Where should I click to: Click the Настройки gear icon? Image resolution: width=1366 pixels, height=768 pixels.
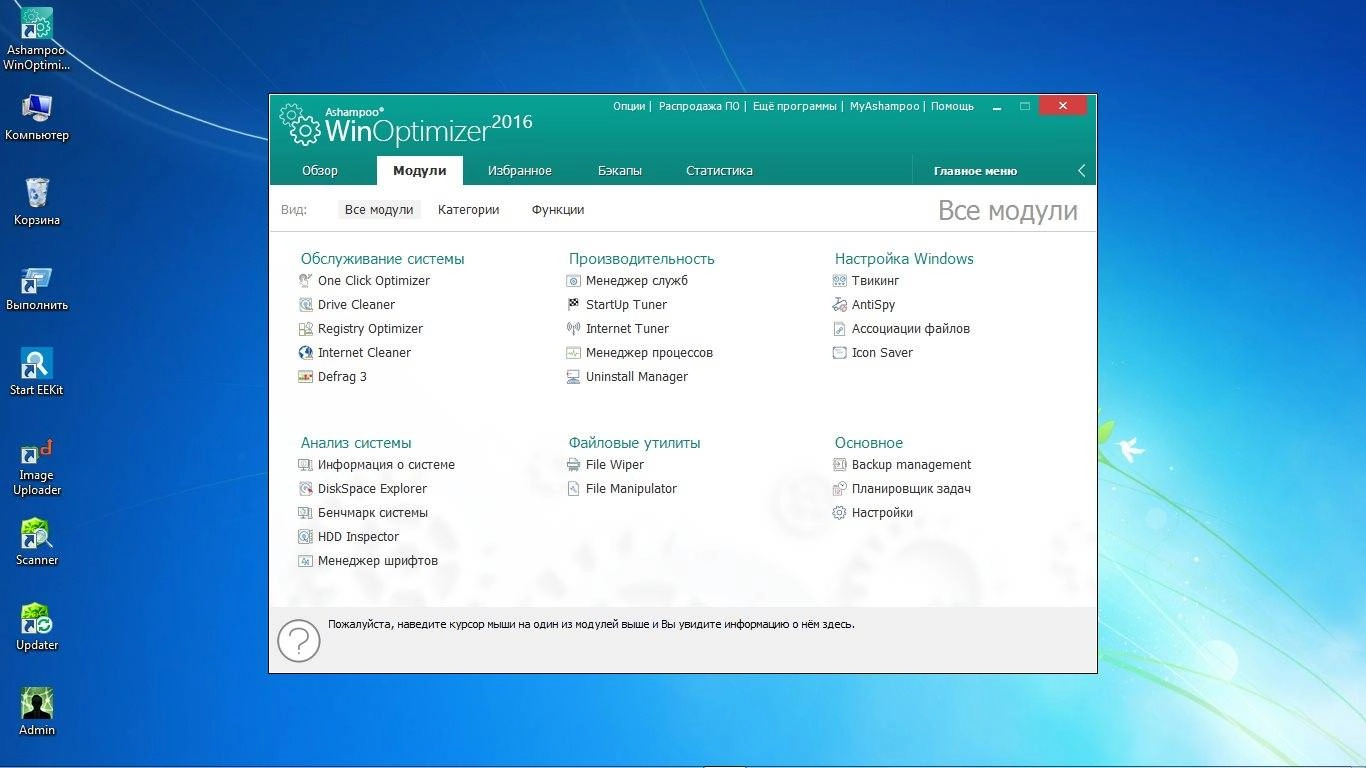840,513
